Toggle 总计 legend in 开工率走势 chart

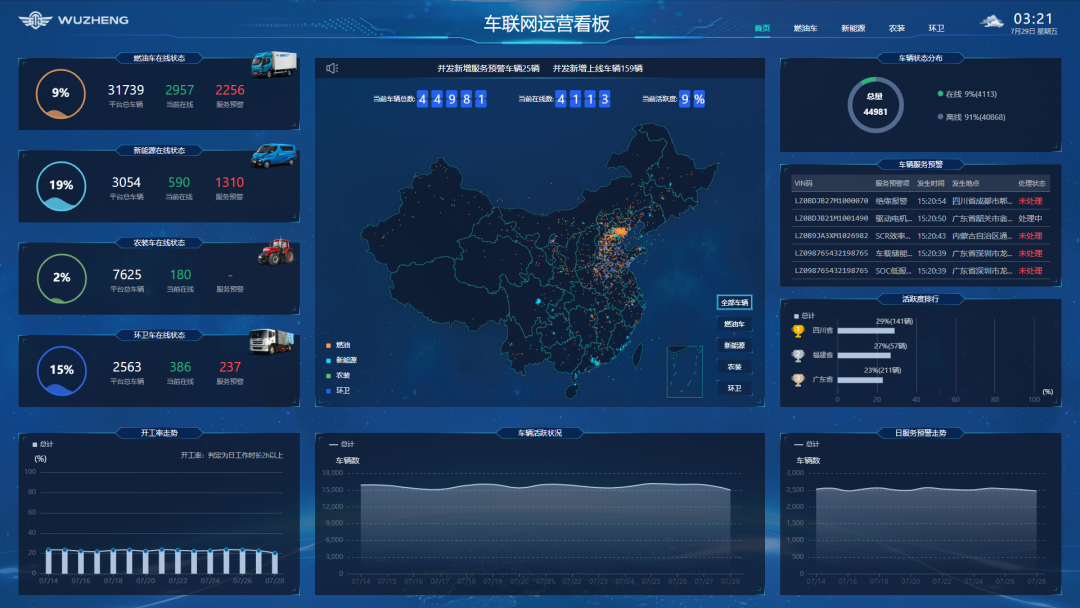tap(47, 444)
